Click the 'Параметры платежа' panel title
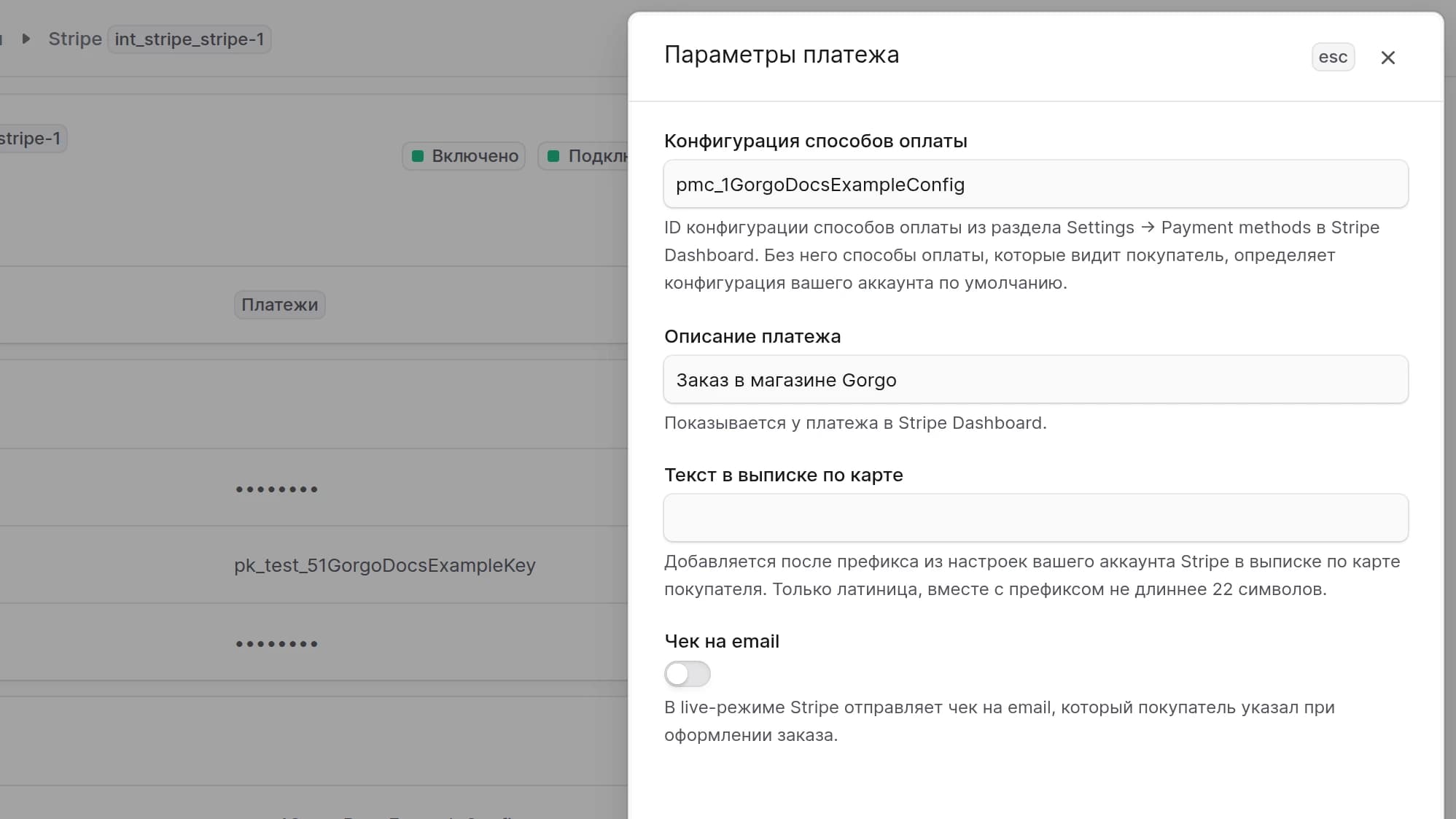 pos(782,55)
